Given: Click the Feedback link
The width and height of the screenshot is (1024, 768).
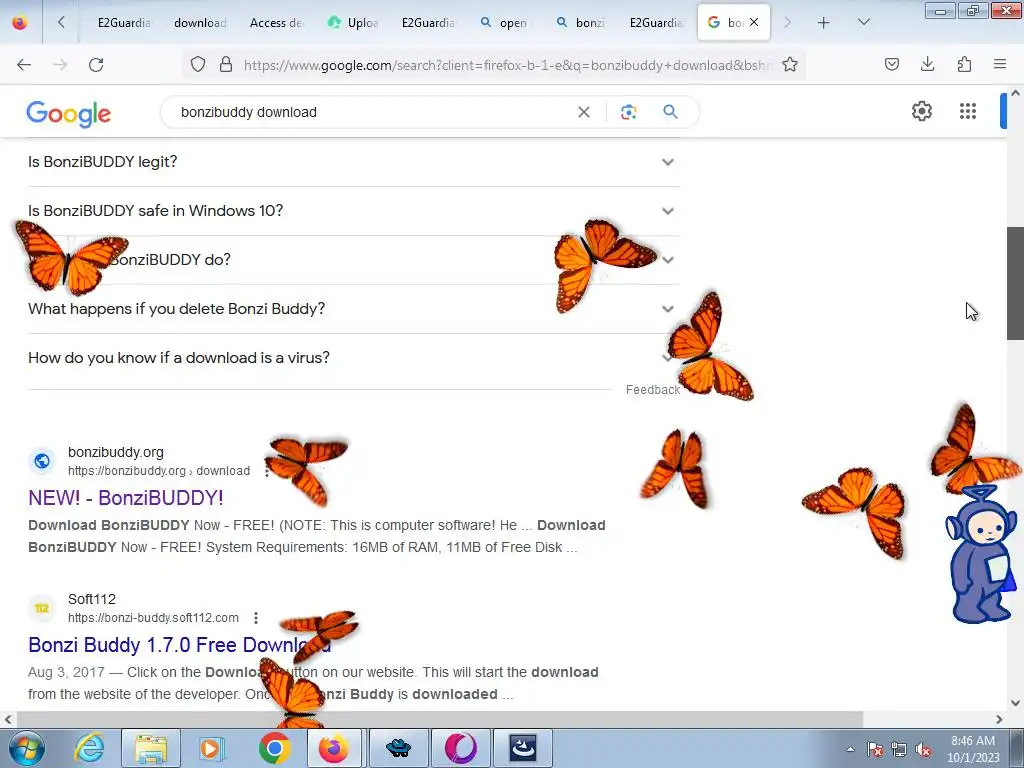Looking at the screenshot, I should (x=652, y=390).
